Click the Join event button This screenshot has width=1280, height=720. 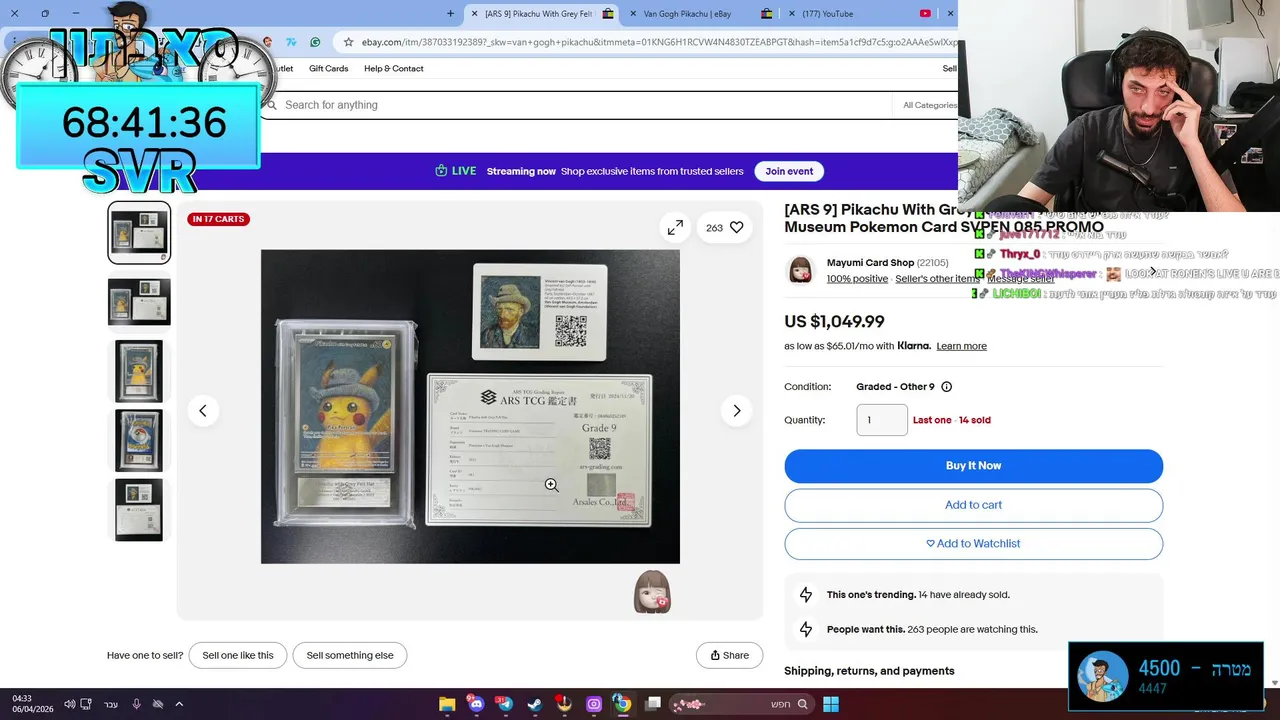pos(789,171)
